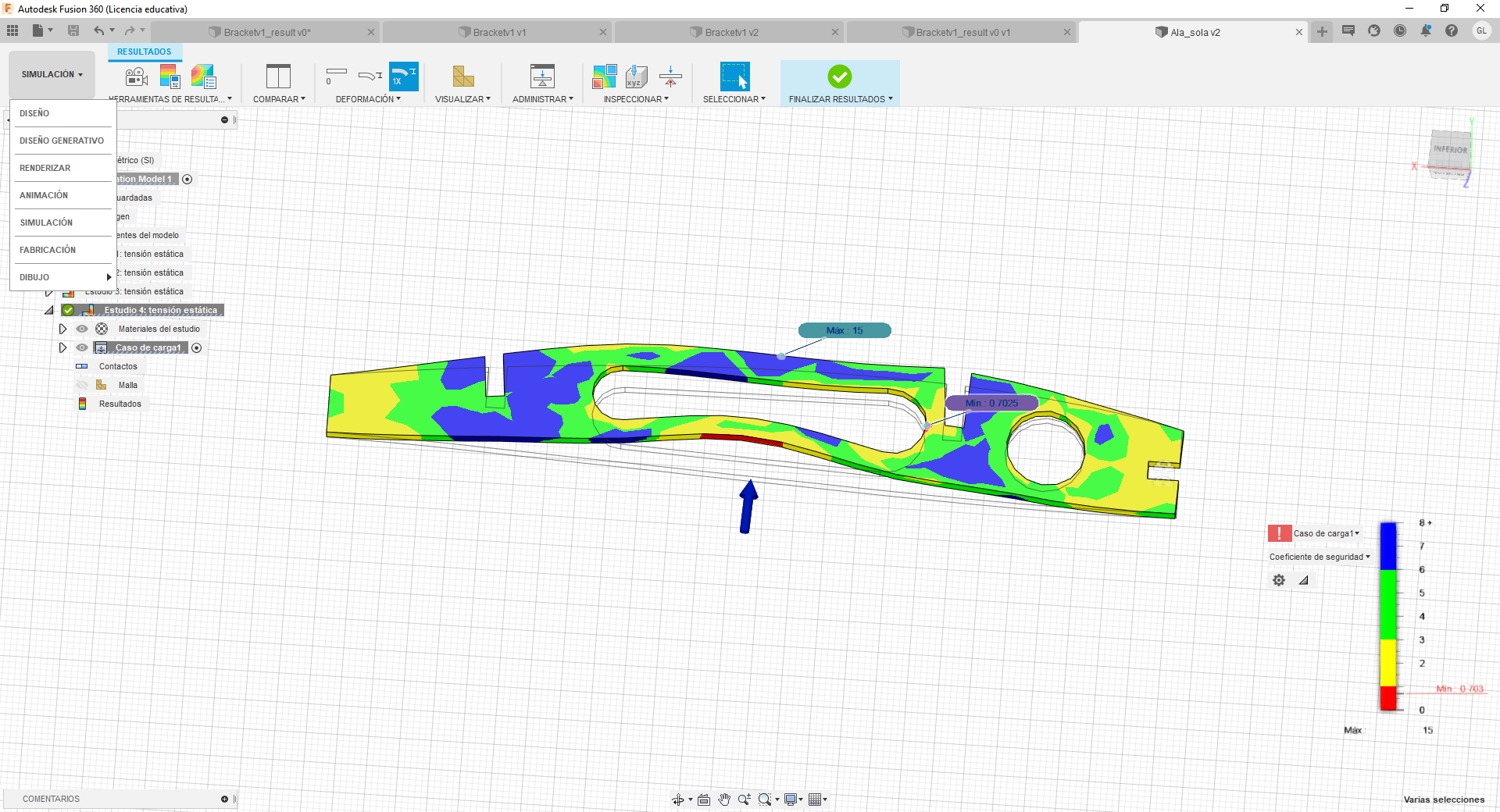Viewport: 1500px width, 812px height.
Task: Collapse the Estudio 4 tree node
Action: click(49, 310)
